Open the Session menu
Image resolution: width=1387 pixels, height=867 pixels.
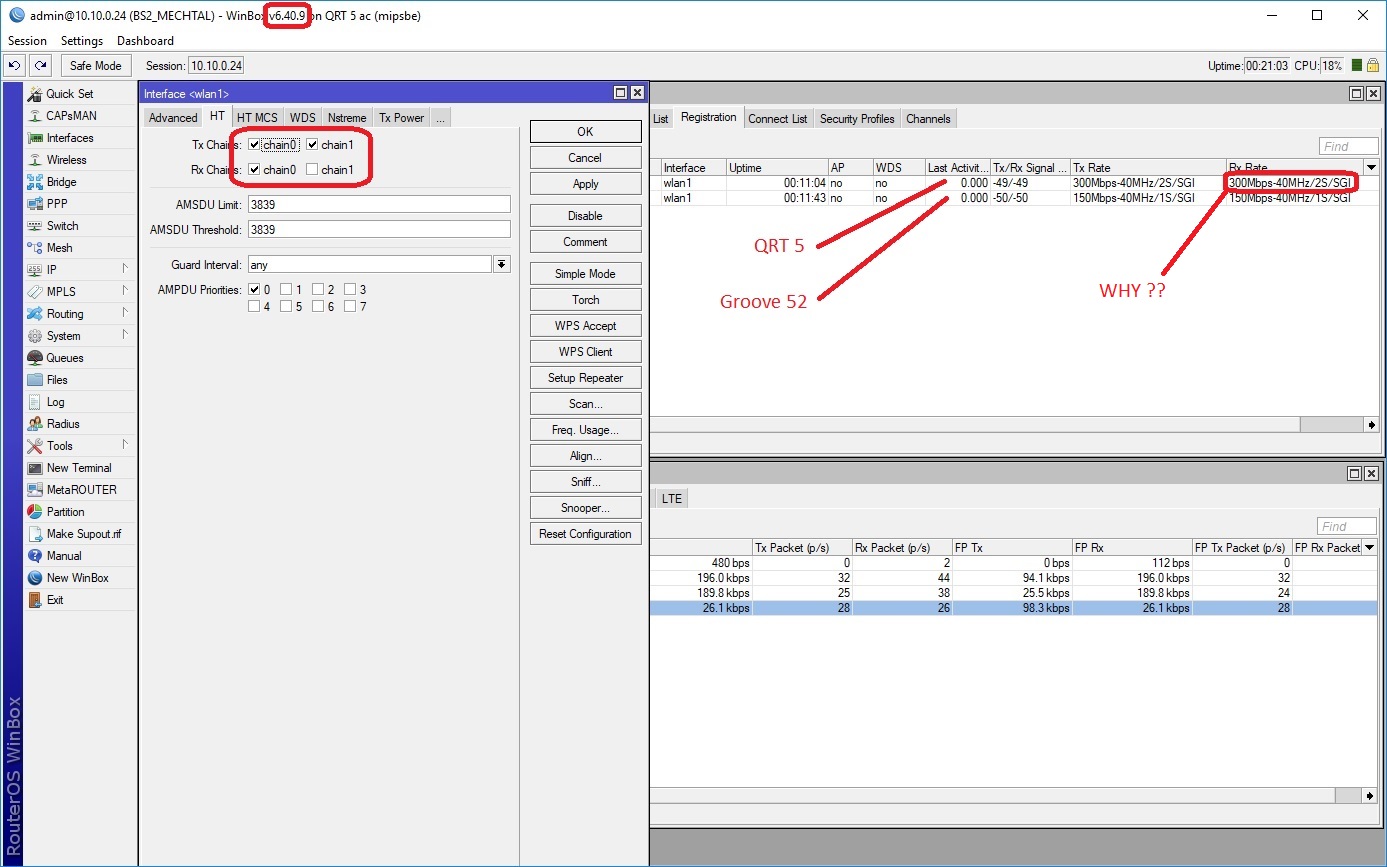27,41
